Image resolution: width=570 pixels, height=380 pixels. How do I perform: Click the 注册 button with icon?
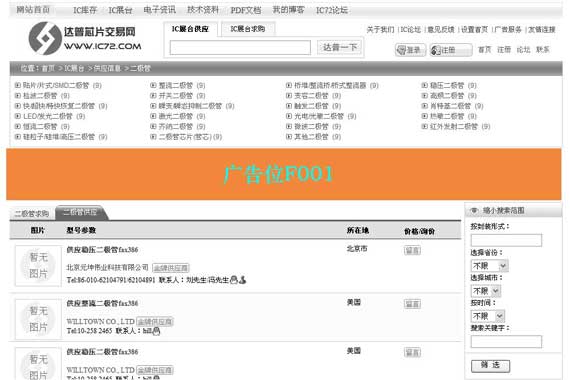click(x=451, y=50)
